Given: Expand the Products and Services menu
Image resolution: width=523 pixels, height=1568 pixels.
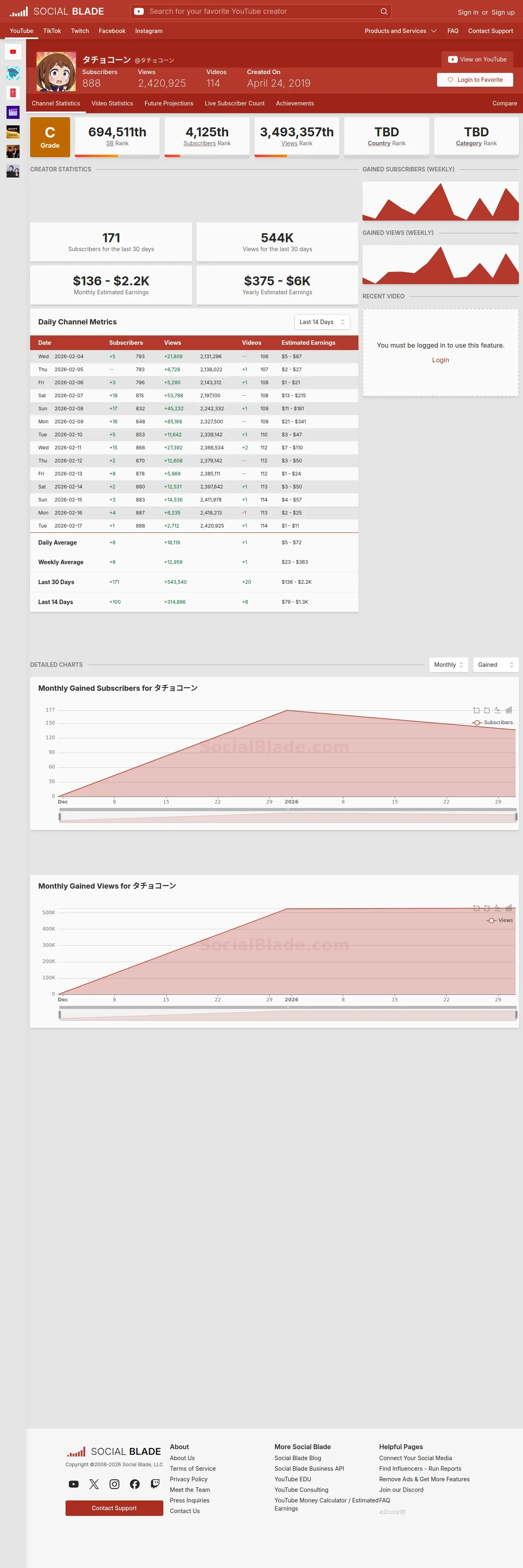Looking at the screenshot, I should (x=401, y=31).
